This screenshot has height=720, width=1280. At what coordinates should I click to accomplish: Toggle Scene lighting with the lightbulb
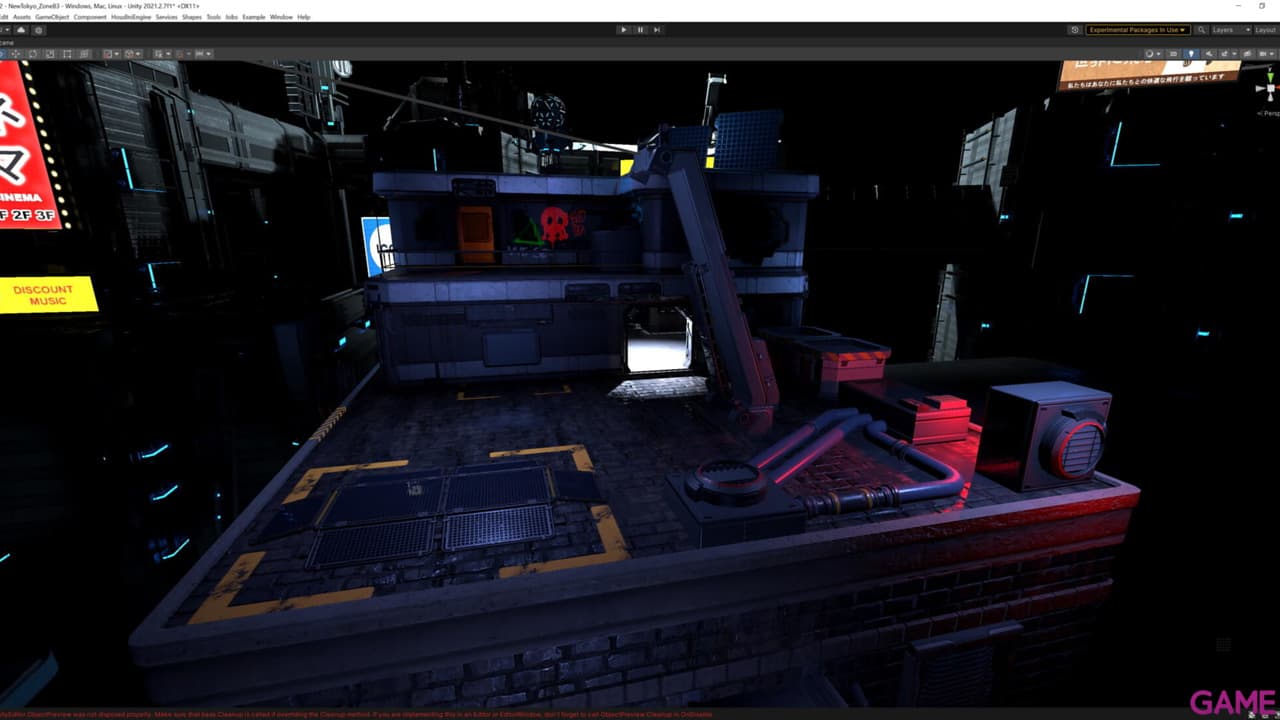[x=1191, y=53]
